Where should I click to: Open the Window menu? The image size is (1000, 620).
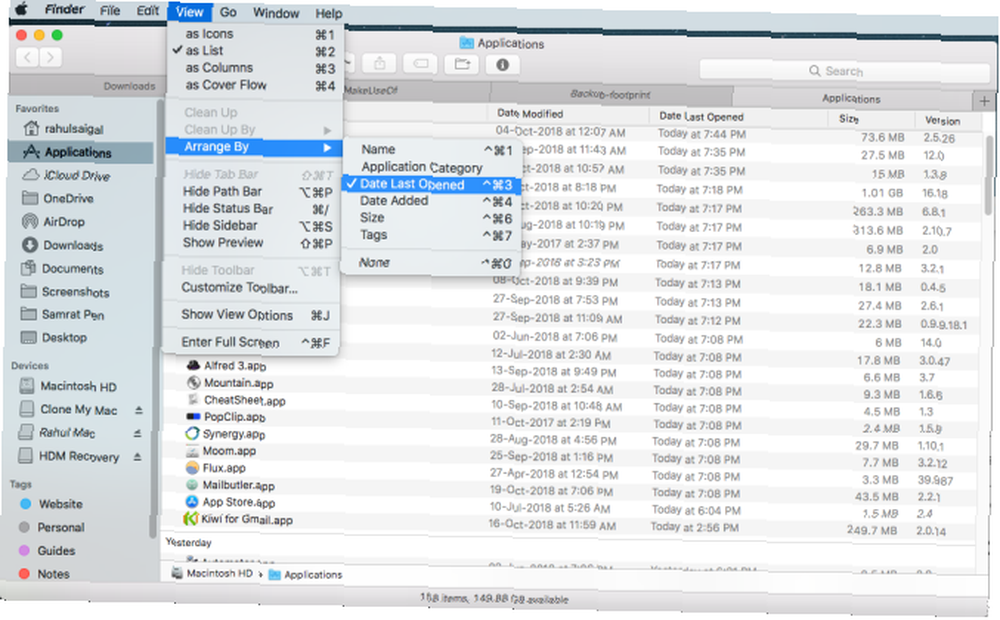pos(276,13)
